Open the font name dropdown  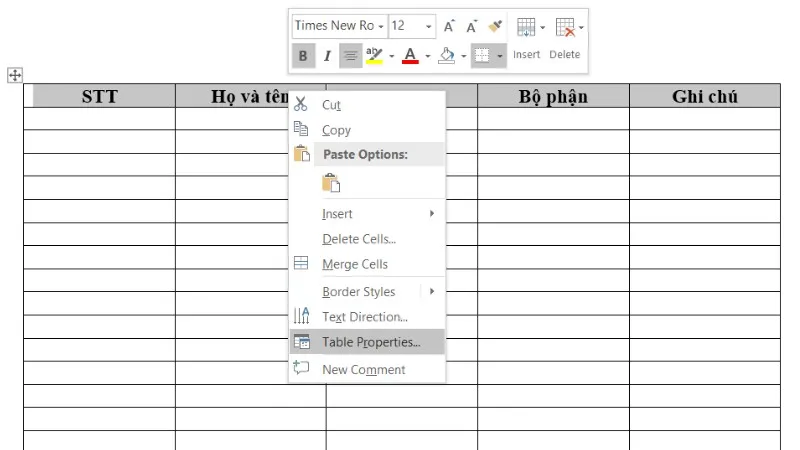381,26
